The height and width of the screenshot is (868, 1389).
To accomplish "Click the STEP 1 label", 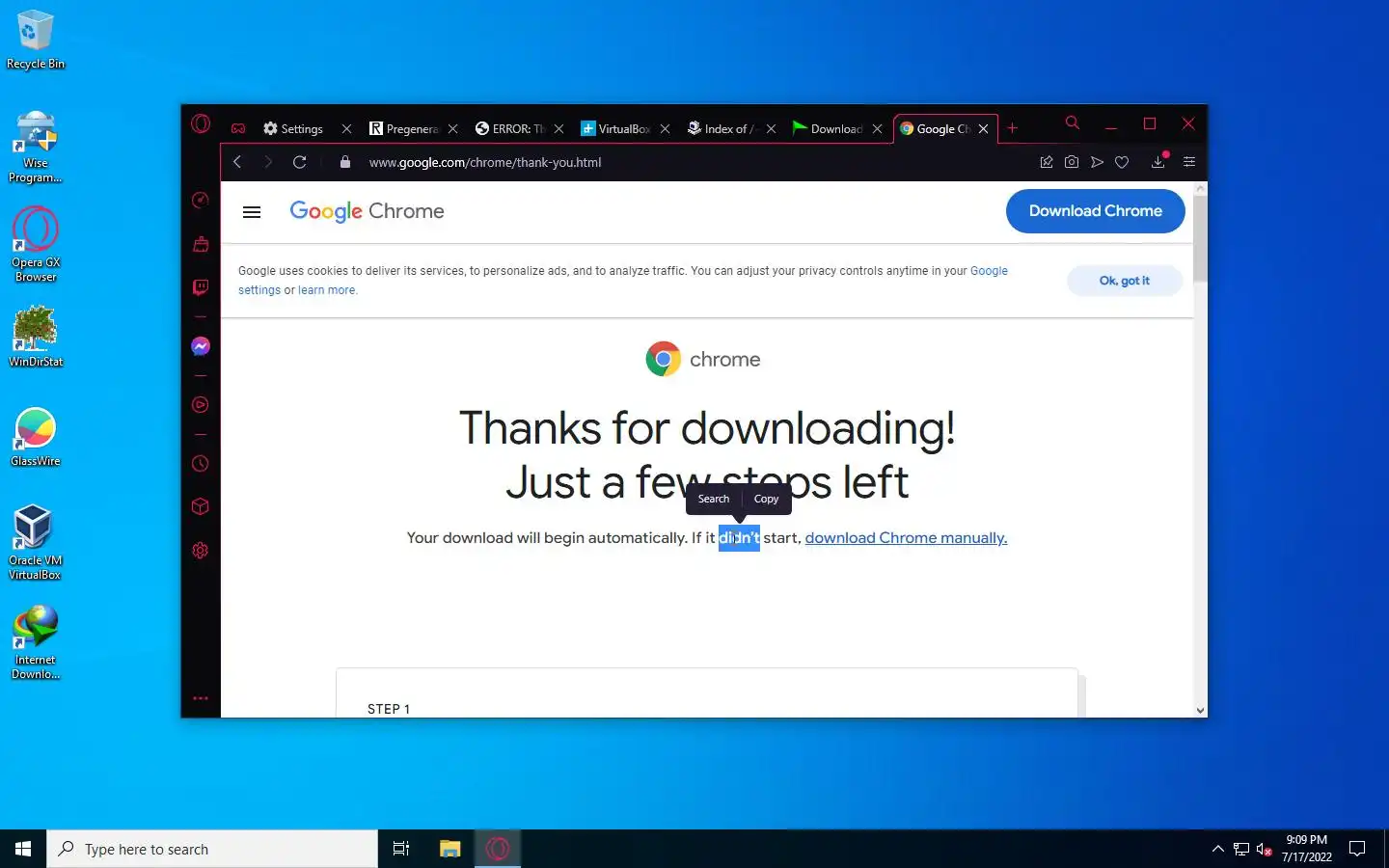I will (x=389, y=709).
